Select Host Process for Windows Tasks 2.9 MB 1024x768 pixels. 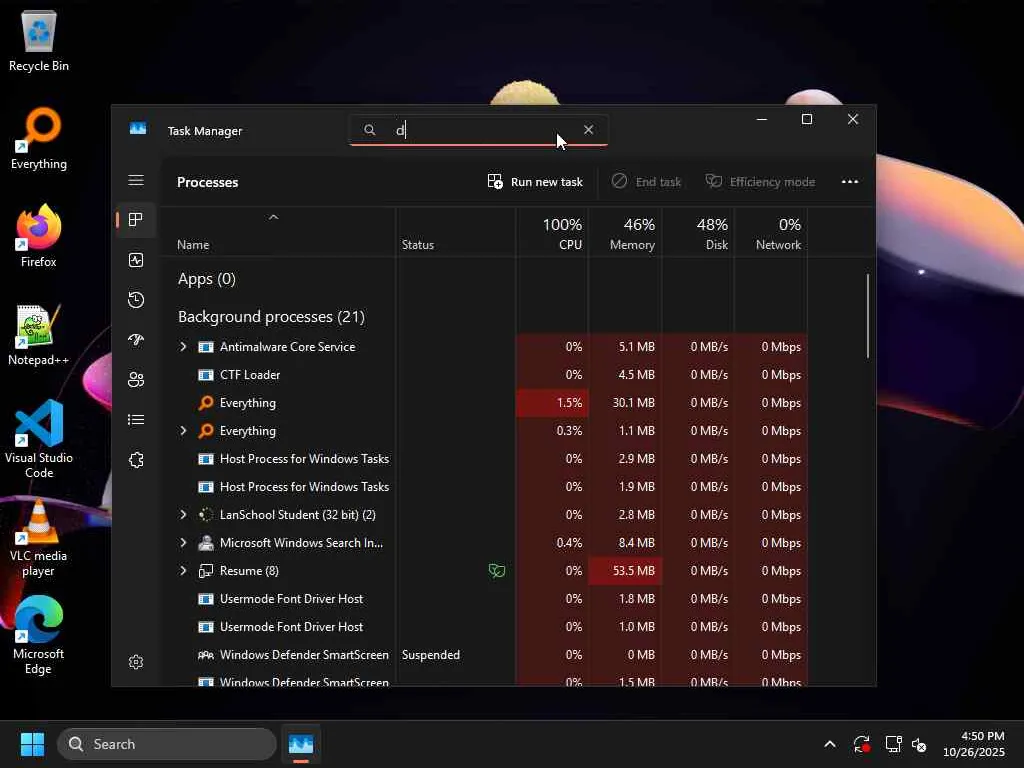click(x=485, y=459)
